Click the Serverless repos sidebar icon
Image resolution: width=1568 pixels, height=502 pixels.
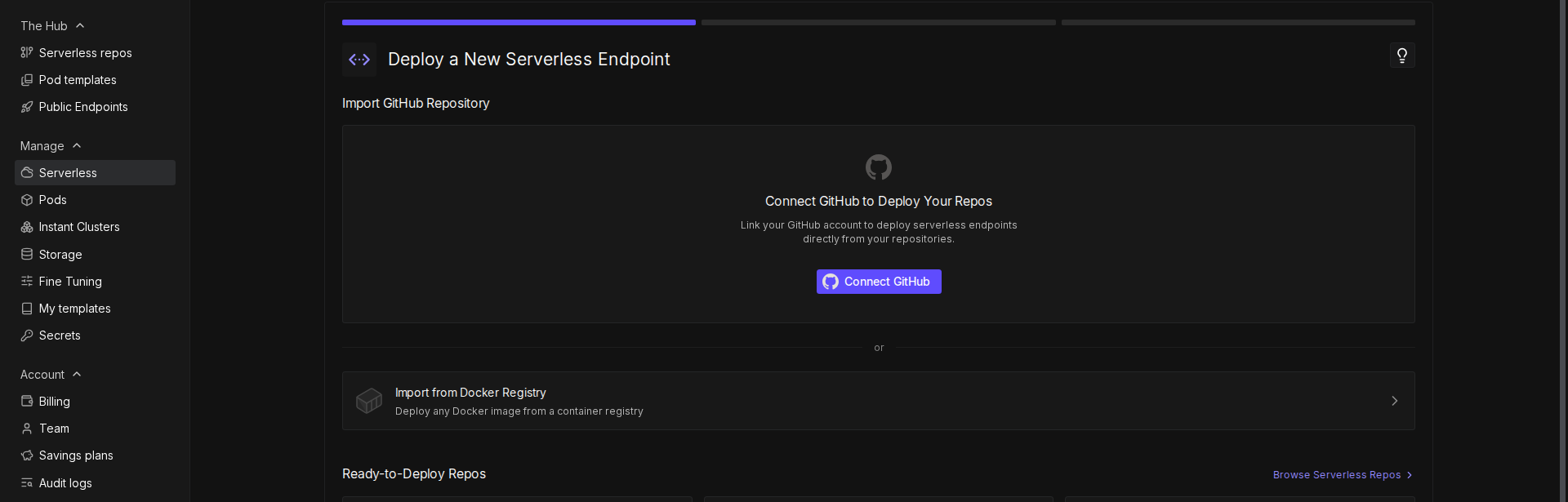[27, 53]
